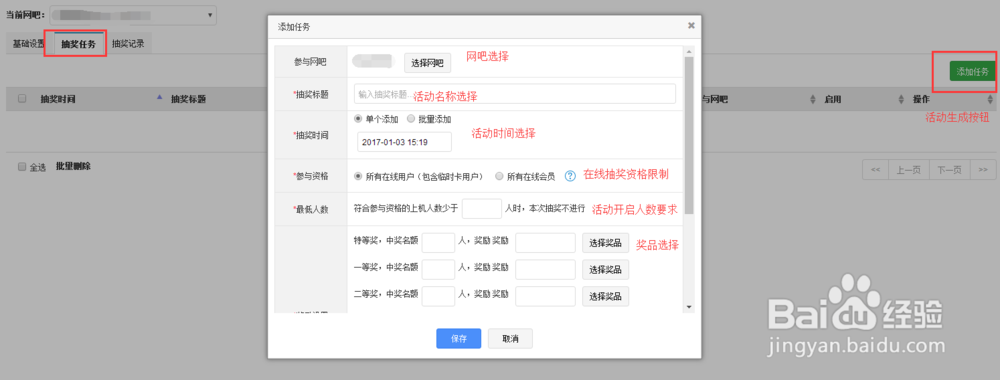The width and height of the screenshot is (1000, 380).
Task: Click 一等奖 奖励 input box
Action: [545, 269]
